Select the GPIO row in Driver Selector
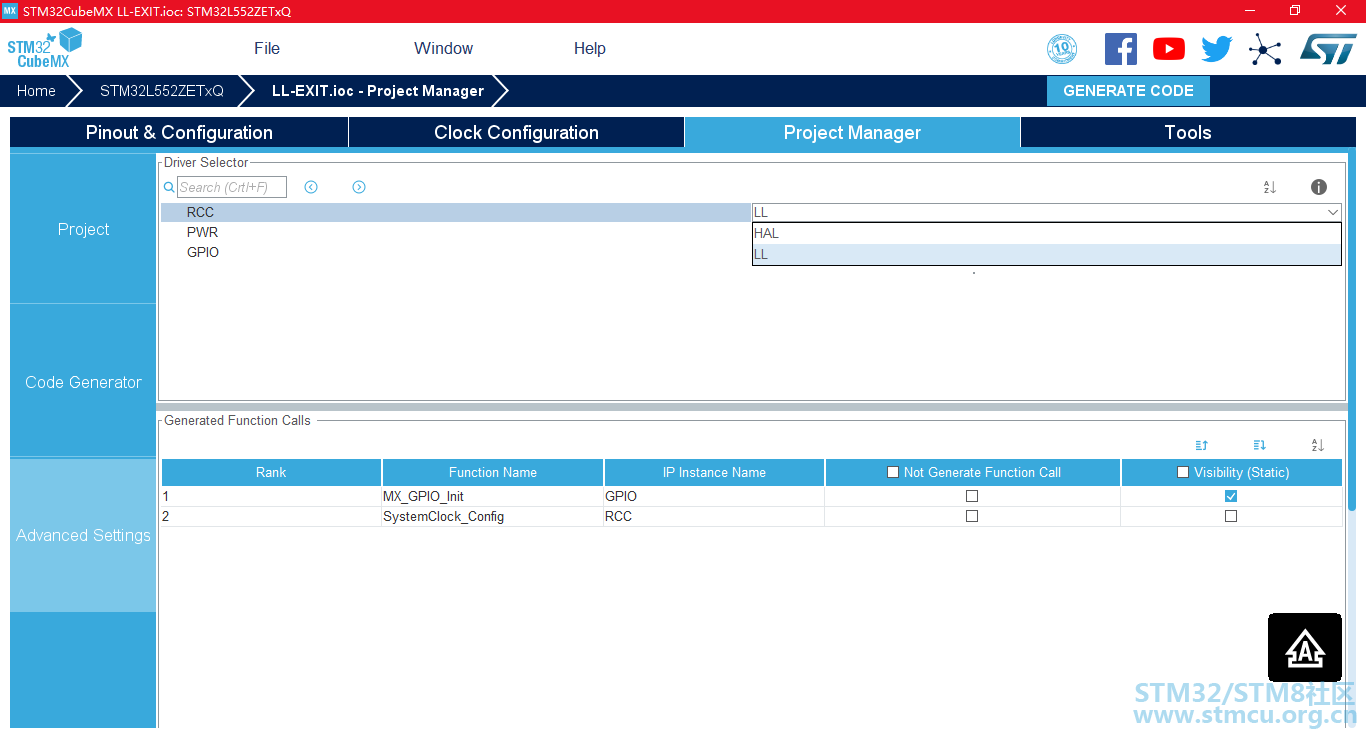Screen dimensions: 1366x738 (x=456, y=252)
